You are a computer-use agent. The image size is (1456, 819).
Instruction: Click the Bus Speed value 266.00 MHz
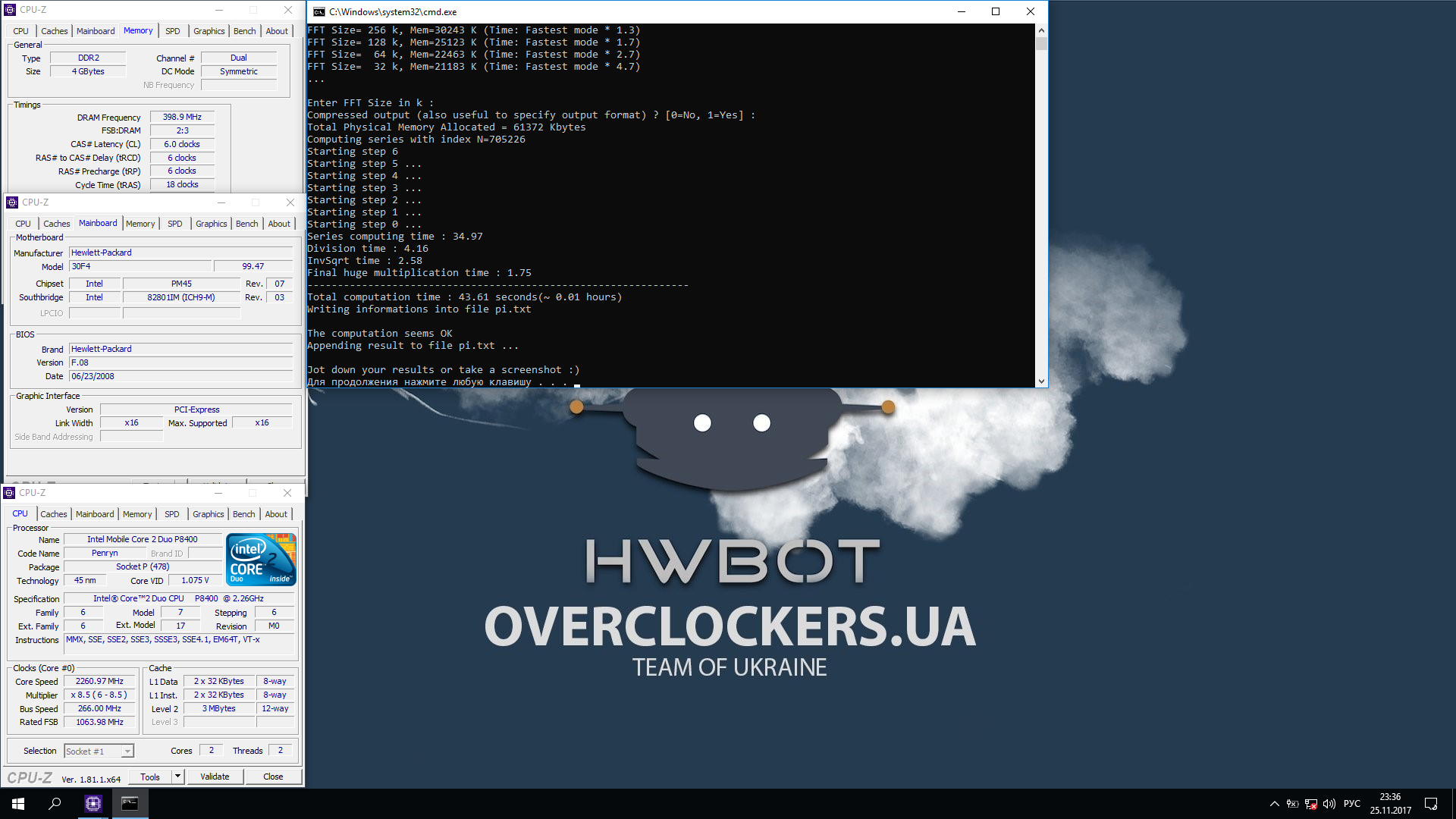(99, 709)
